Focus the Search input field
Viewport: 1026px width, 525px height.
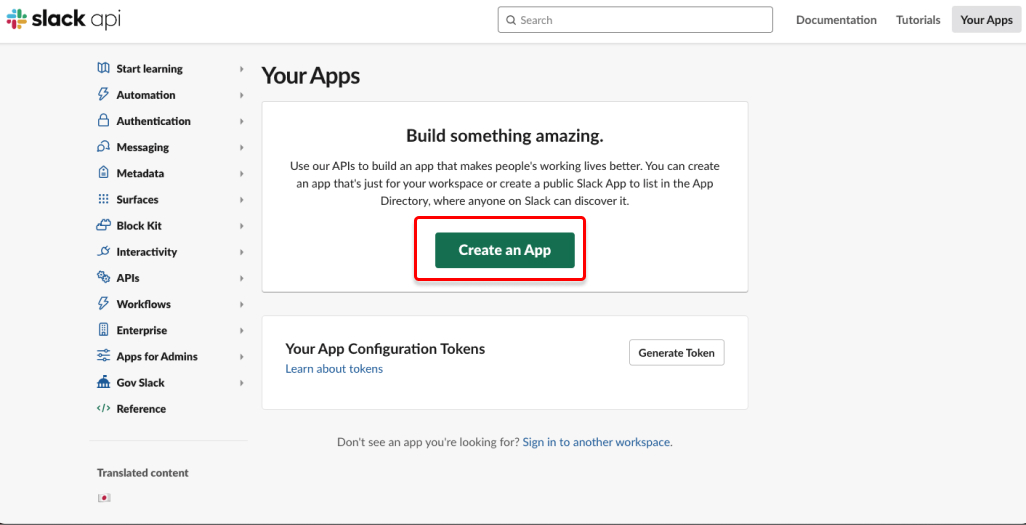click(x=635, y=20)
